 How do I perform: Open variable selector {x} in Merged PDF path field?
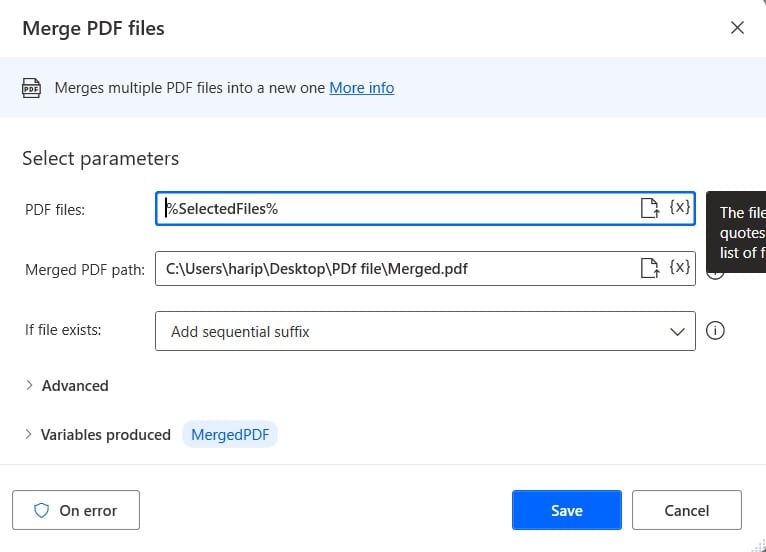[680, 267]
